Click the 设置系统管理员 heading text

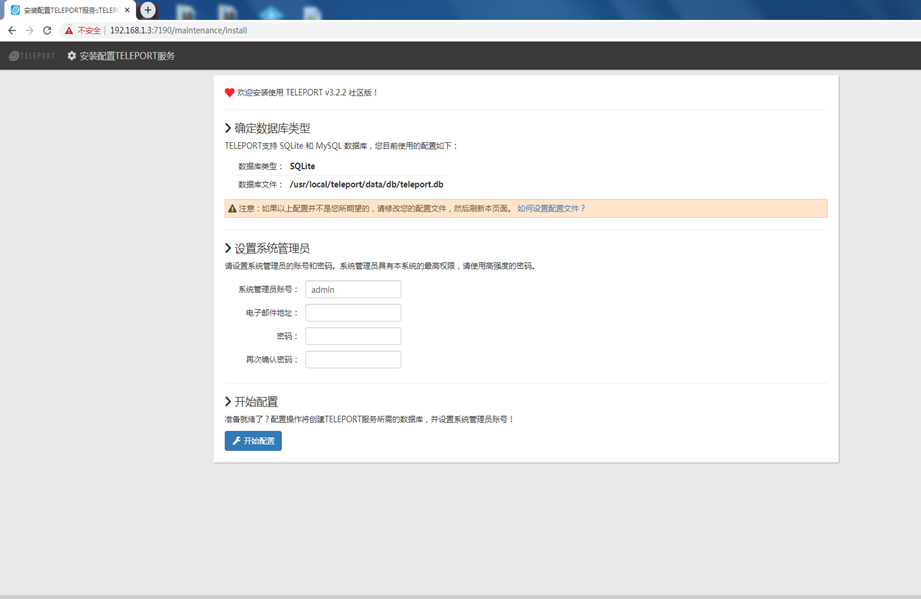(273, 248)
